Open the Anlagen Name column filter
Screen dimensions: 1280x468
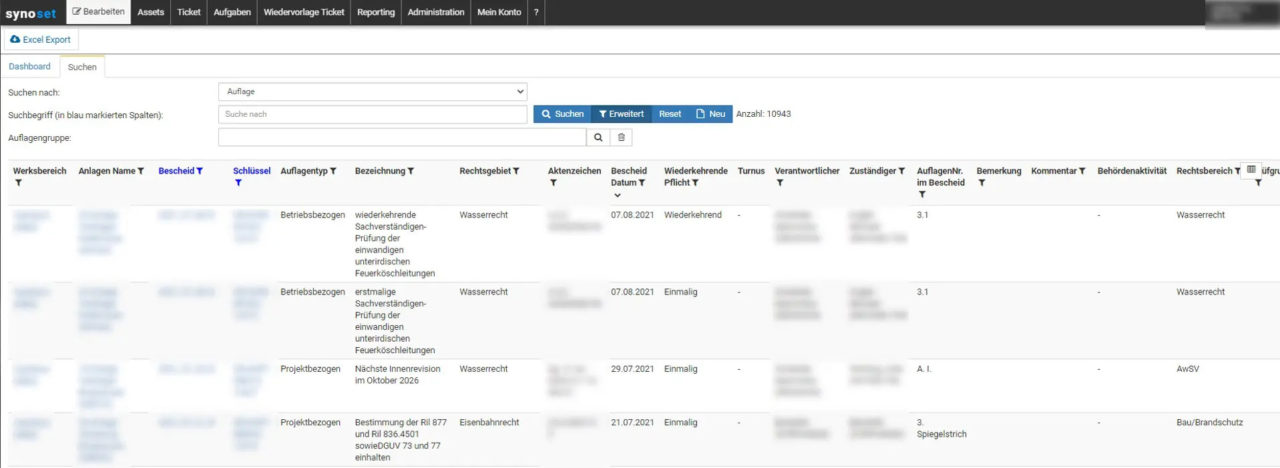pos(141,171)
